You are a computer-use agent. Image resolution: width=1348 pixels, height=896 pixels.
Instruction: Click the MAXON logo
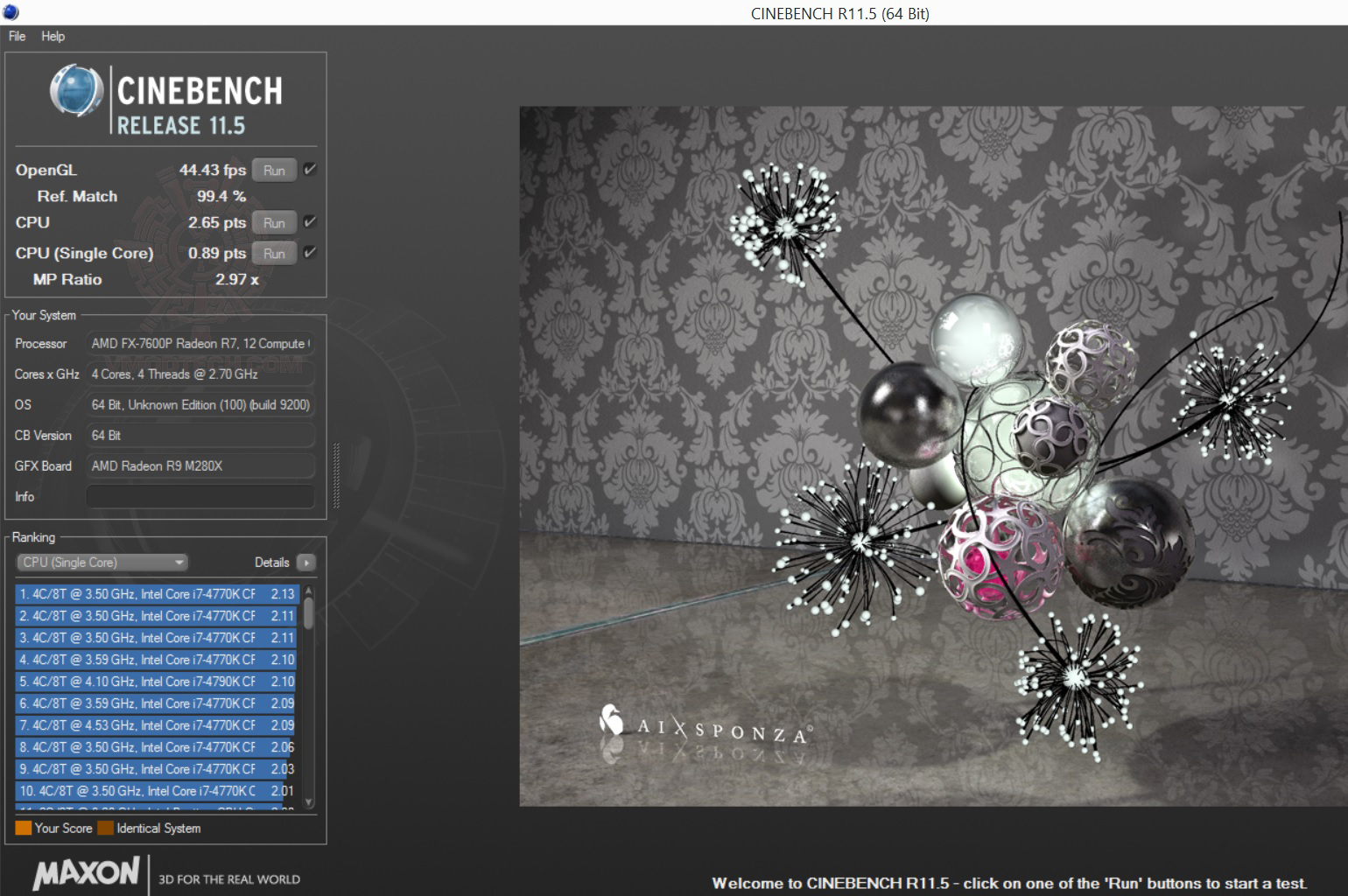86,873
